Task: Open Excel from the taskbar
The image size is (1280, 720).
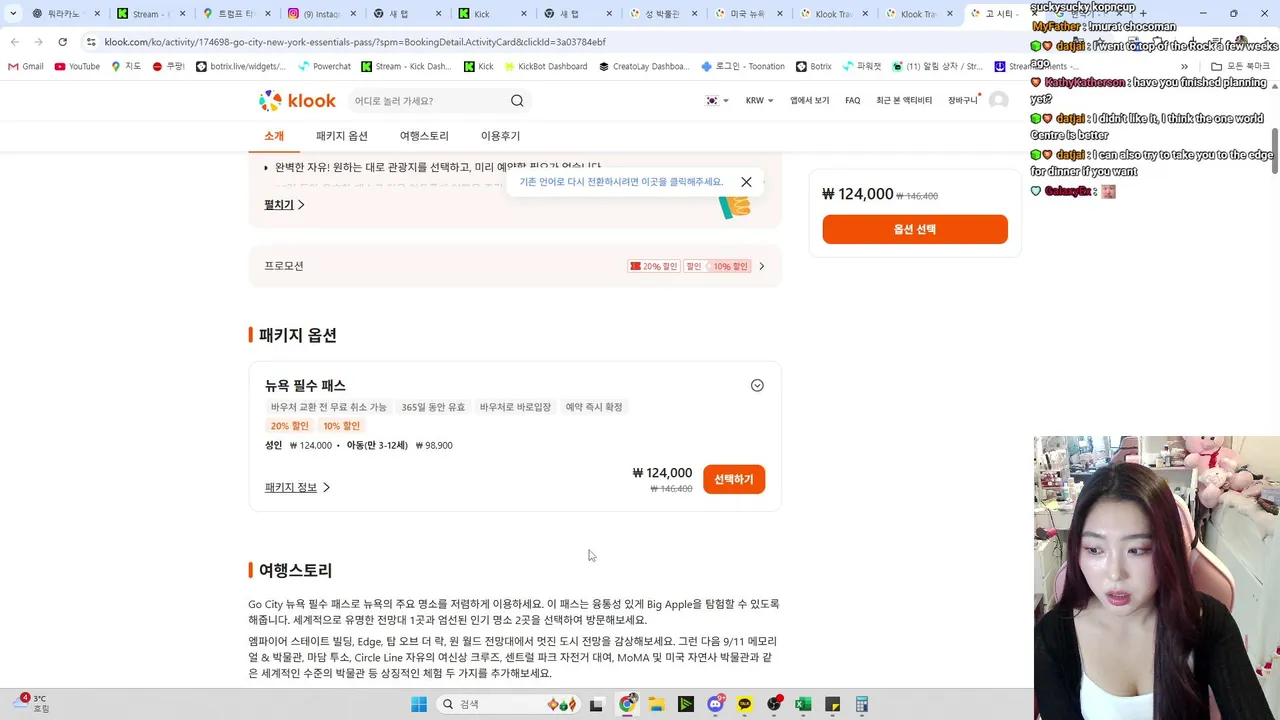Action: [803, 704]
